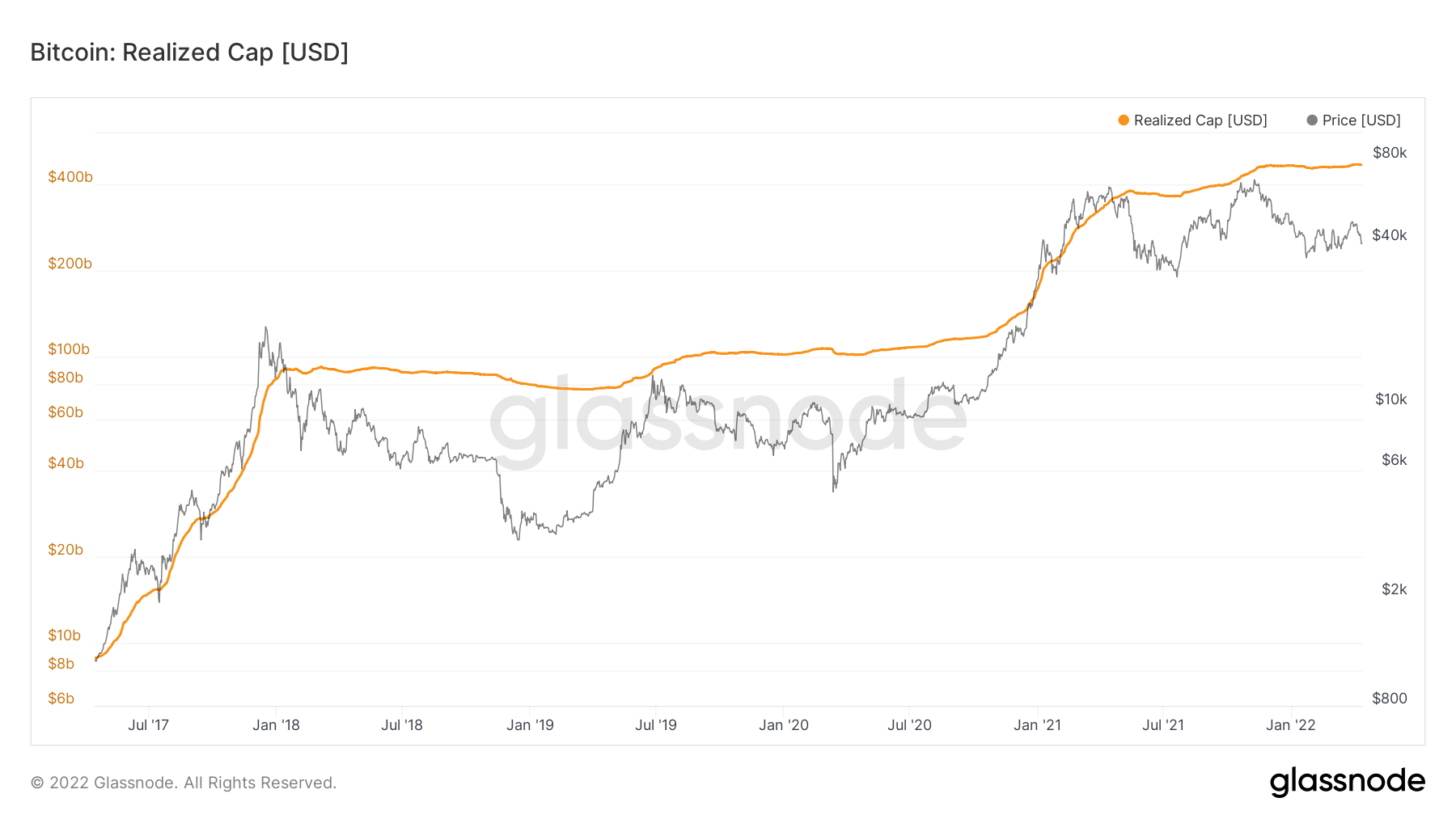Toggle the Price [USD] legend label
This screenshot has height=819, width=1456.
[1361, 120]
